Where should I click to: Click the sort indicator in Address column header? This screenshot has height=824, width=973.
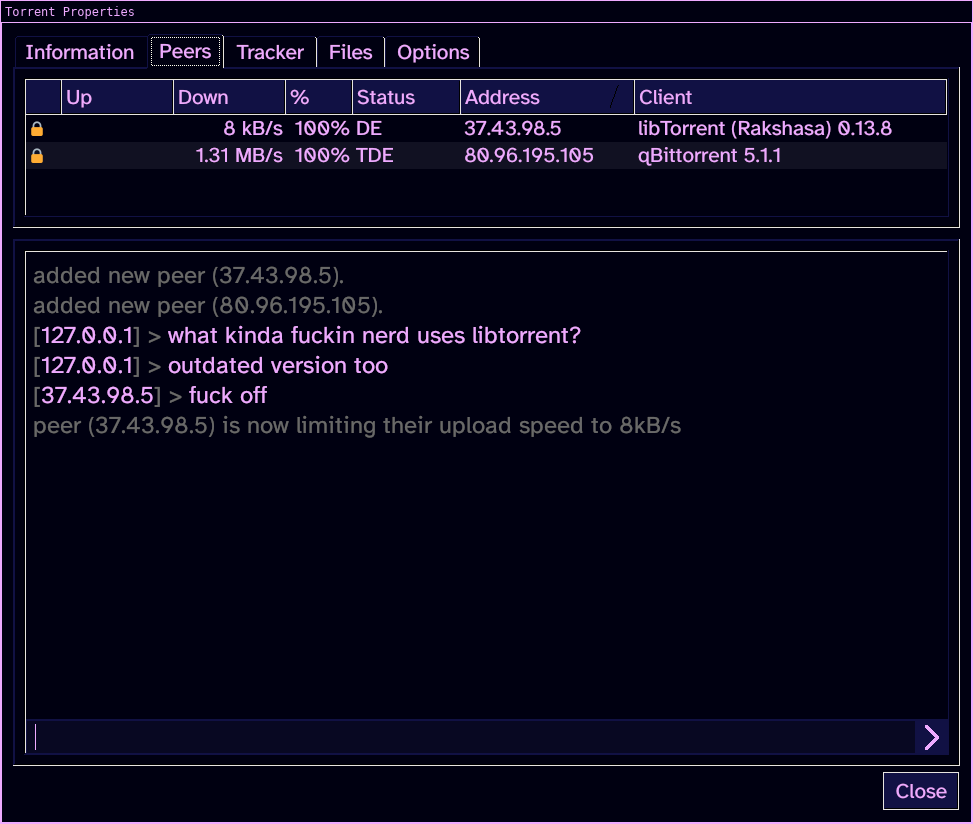coord(615,97)
